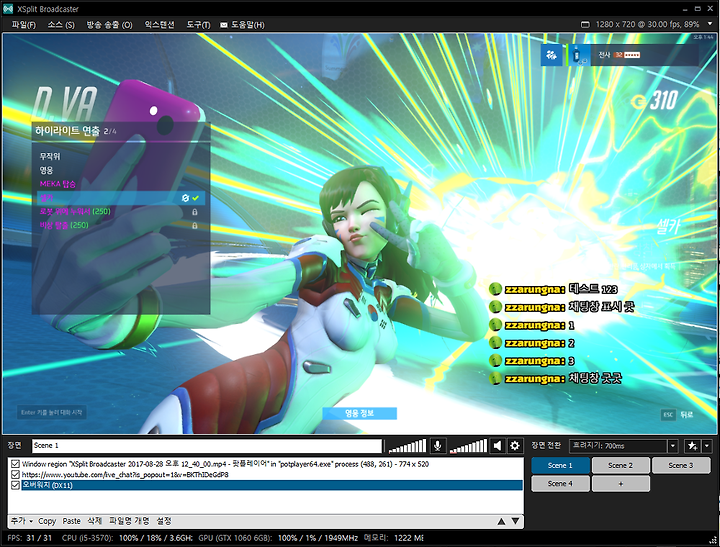This screenshot has width=720, height=547.
Task: Adjust the speaker volume level bar
Action: (x=468, y=446)
